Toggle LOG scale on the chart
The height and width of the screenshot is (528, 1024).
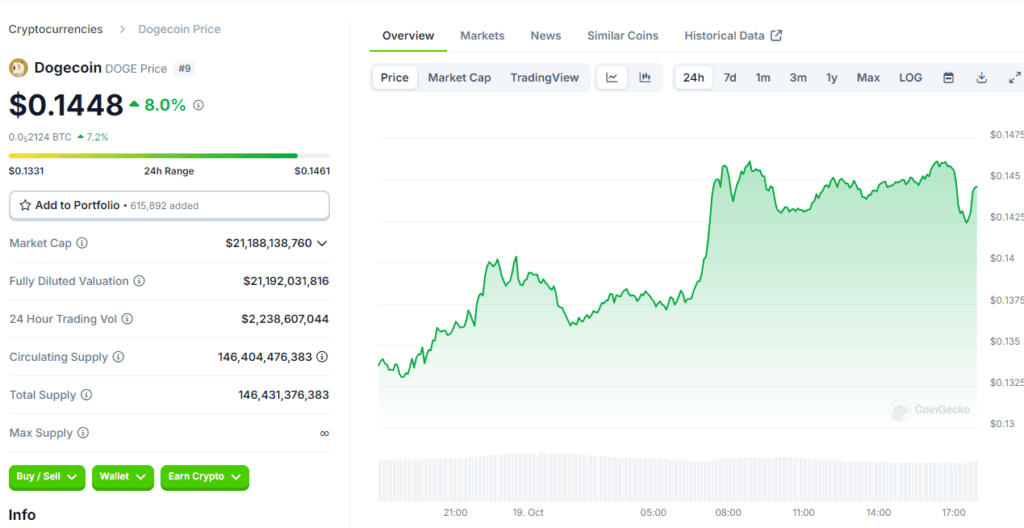coord(910,78)
